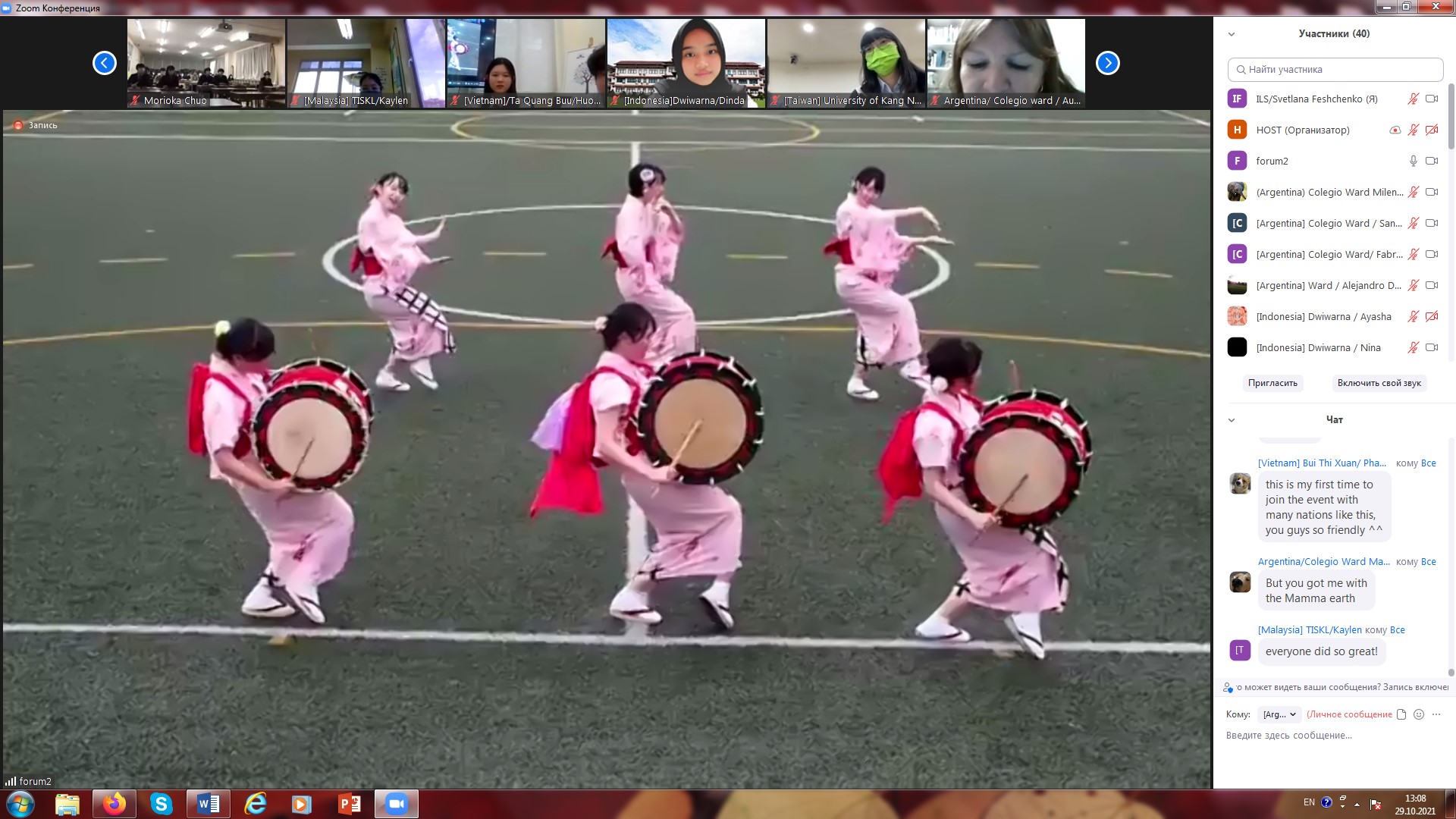1456x819 pixels.
Task: Open the chat recipient dropdown [Arg...
Action: [1279, 714]
